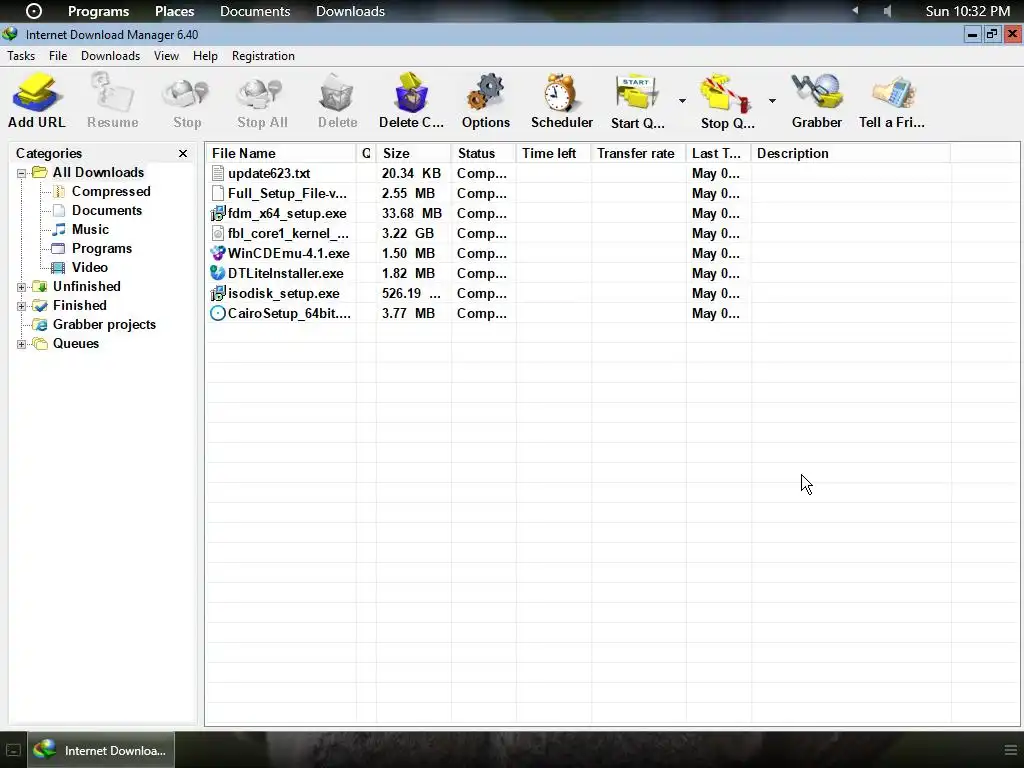Open the Places menu in top panel

tap(174, 11)
